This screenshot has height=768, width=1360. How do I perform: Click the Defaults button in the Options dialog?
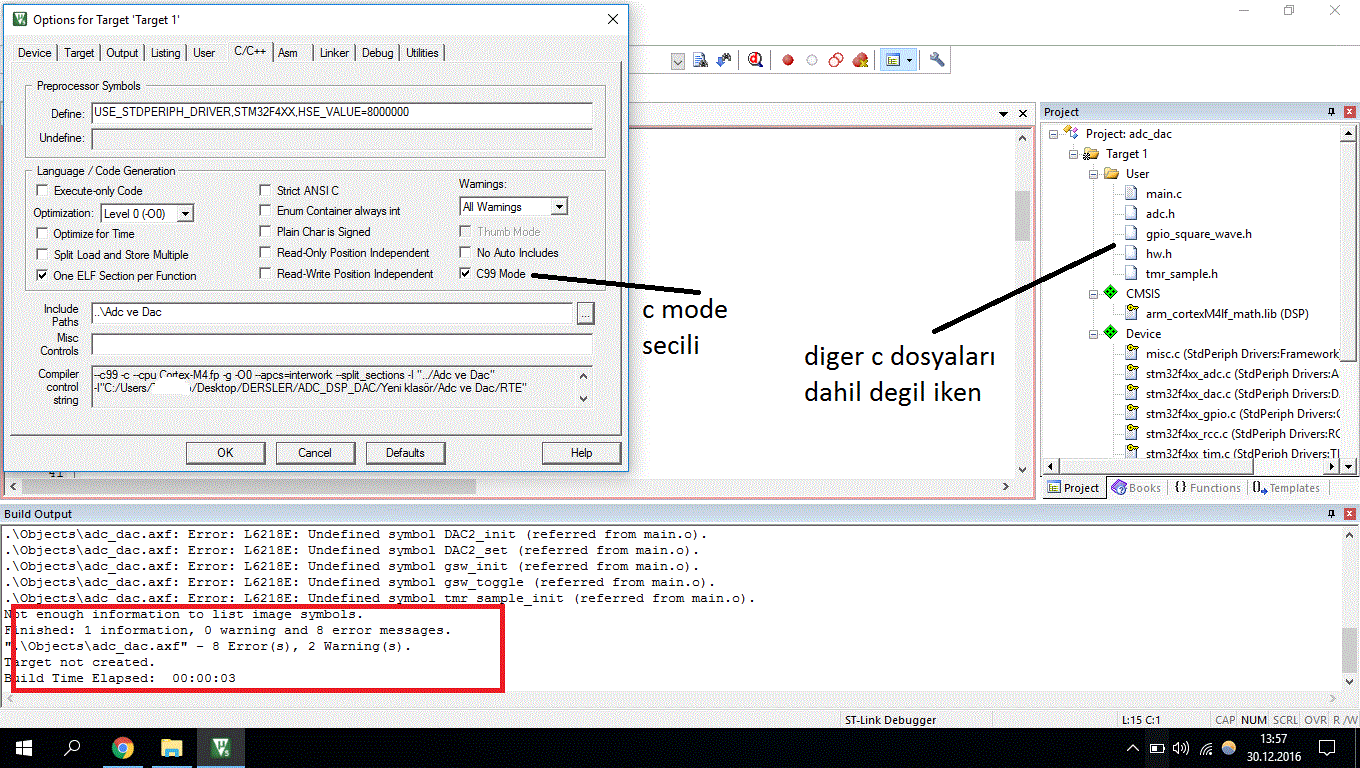[405, 453]
